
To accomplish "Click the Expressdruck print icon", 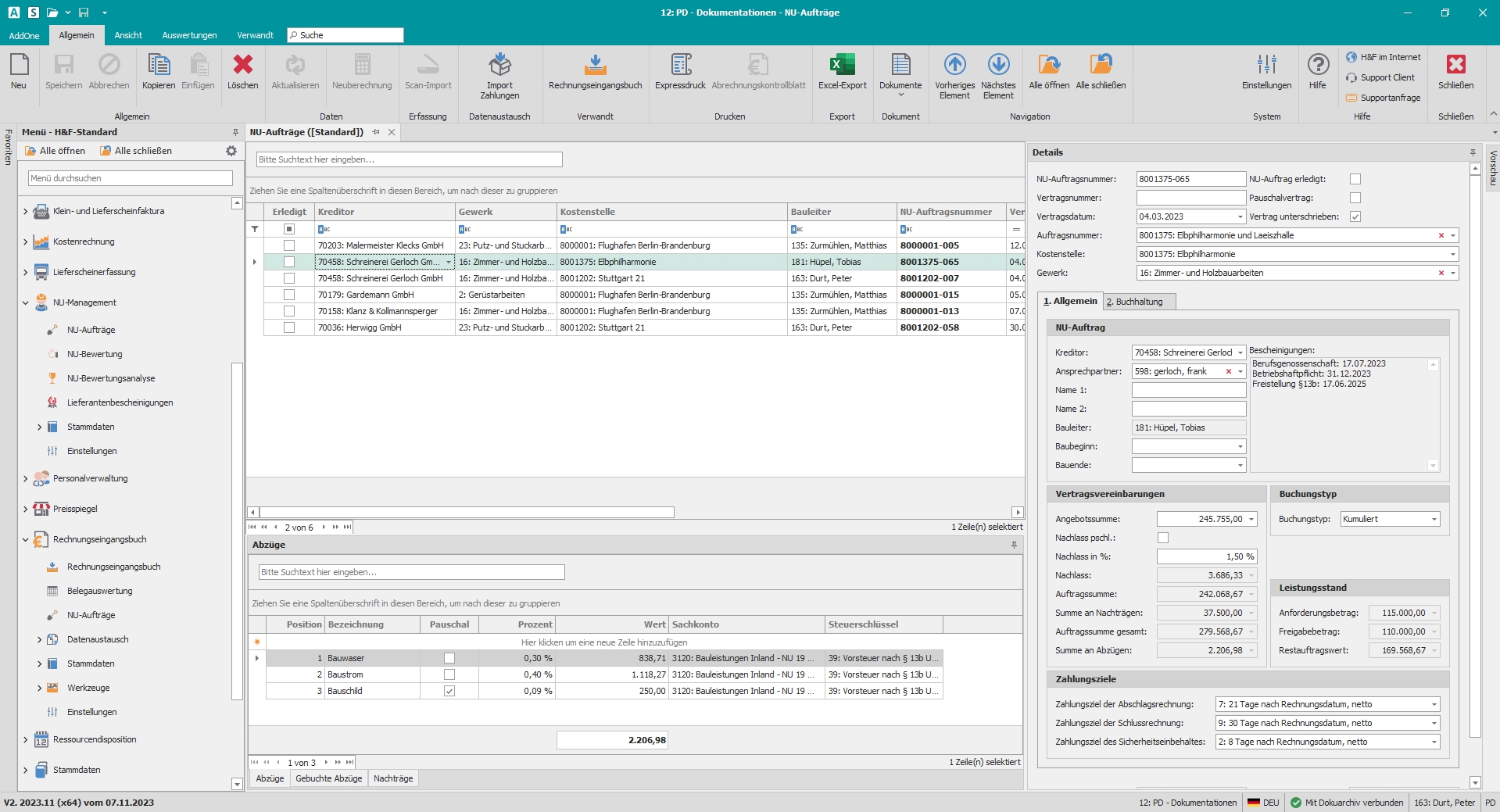I will (680, 66).
